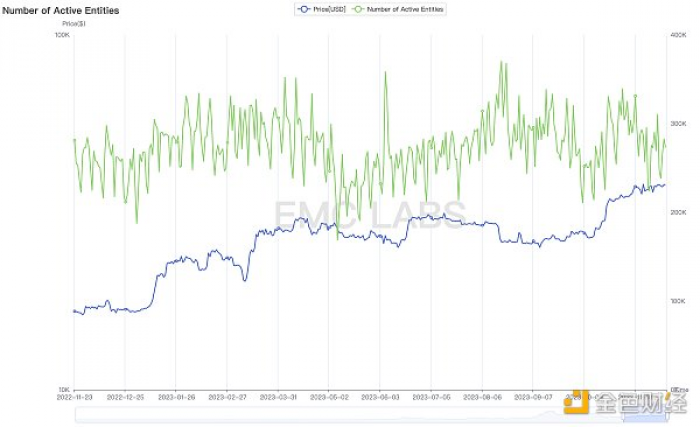
Task: Click the highlighted zoom window on range slider
Action: click(x=646, y=415)
